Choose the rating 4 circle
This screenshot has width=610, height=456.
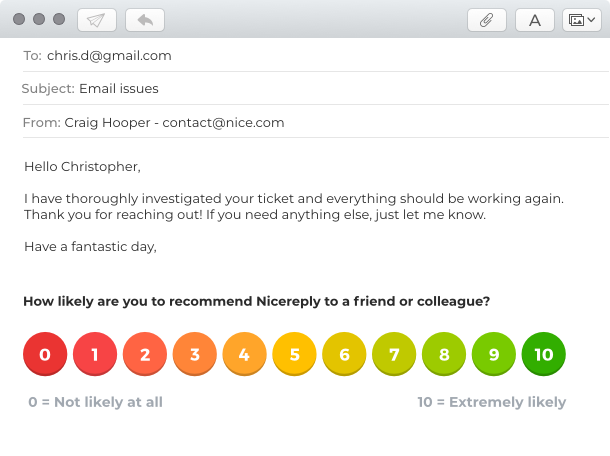pyautogui.click(x=244, y=354)
